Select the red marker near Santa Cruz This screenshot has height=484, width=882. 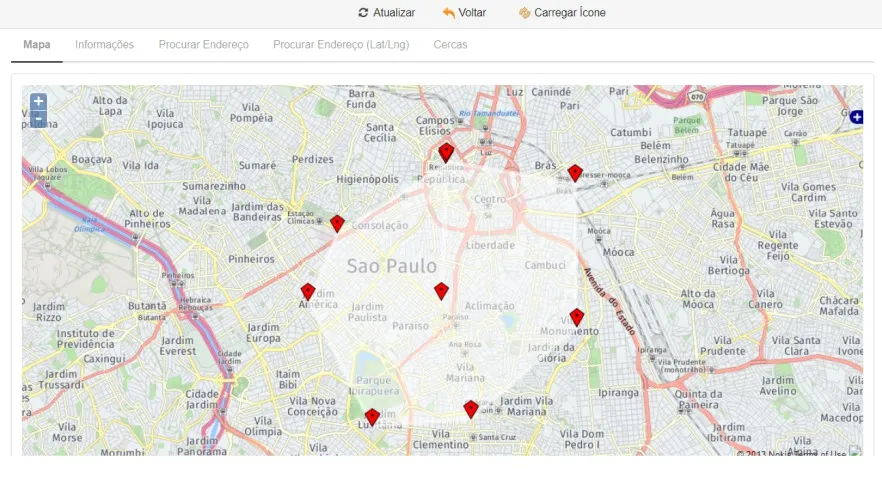pyautogui.click(x=471, y=409)
